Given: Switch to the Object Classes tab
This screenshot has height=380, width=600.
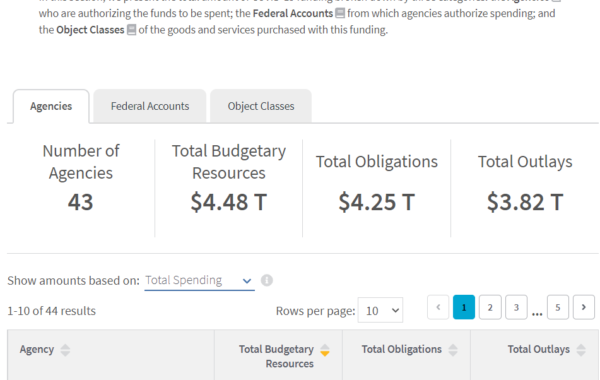Looking at the screenshot, I should (x=261, y=106).
